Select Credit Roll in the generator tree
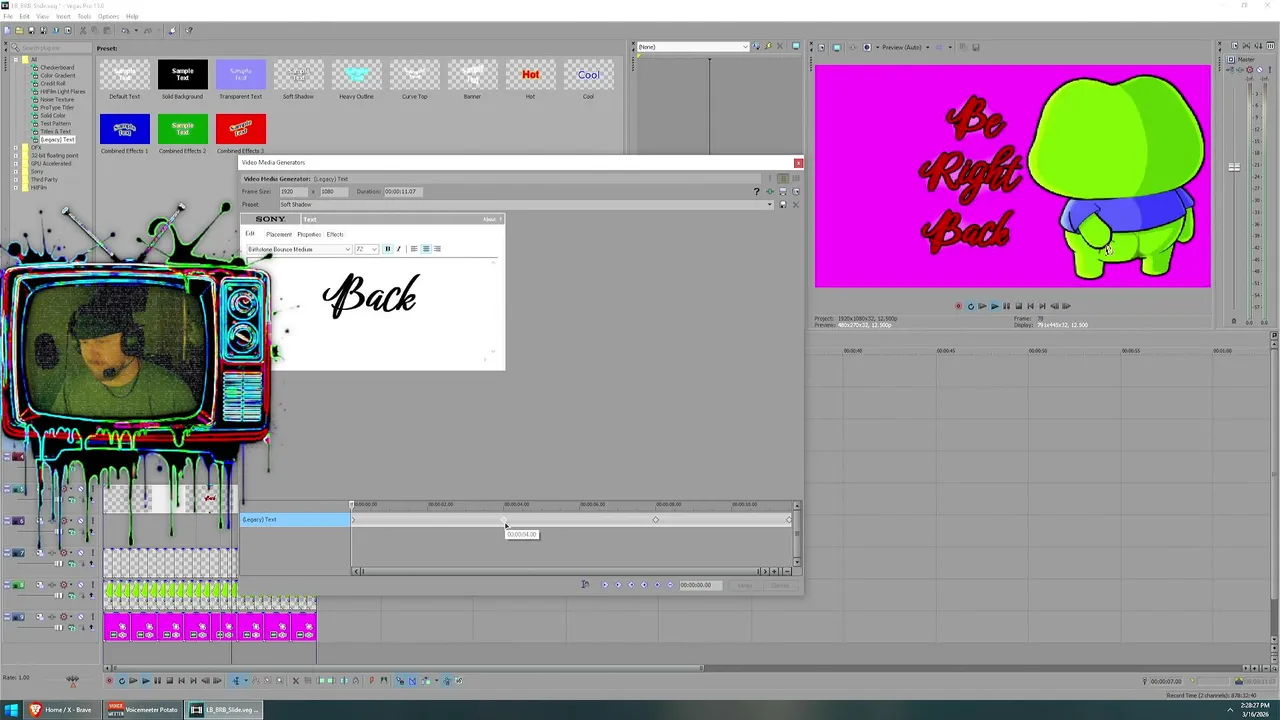 pos(53,84)
